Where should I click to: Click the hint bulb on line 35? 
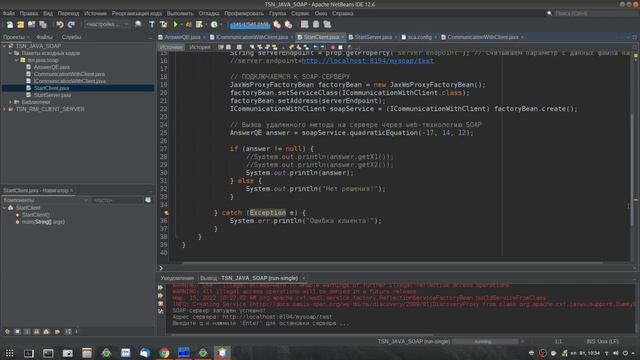tap(166, 213)
